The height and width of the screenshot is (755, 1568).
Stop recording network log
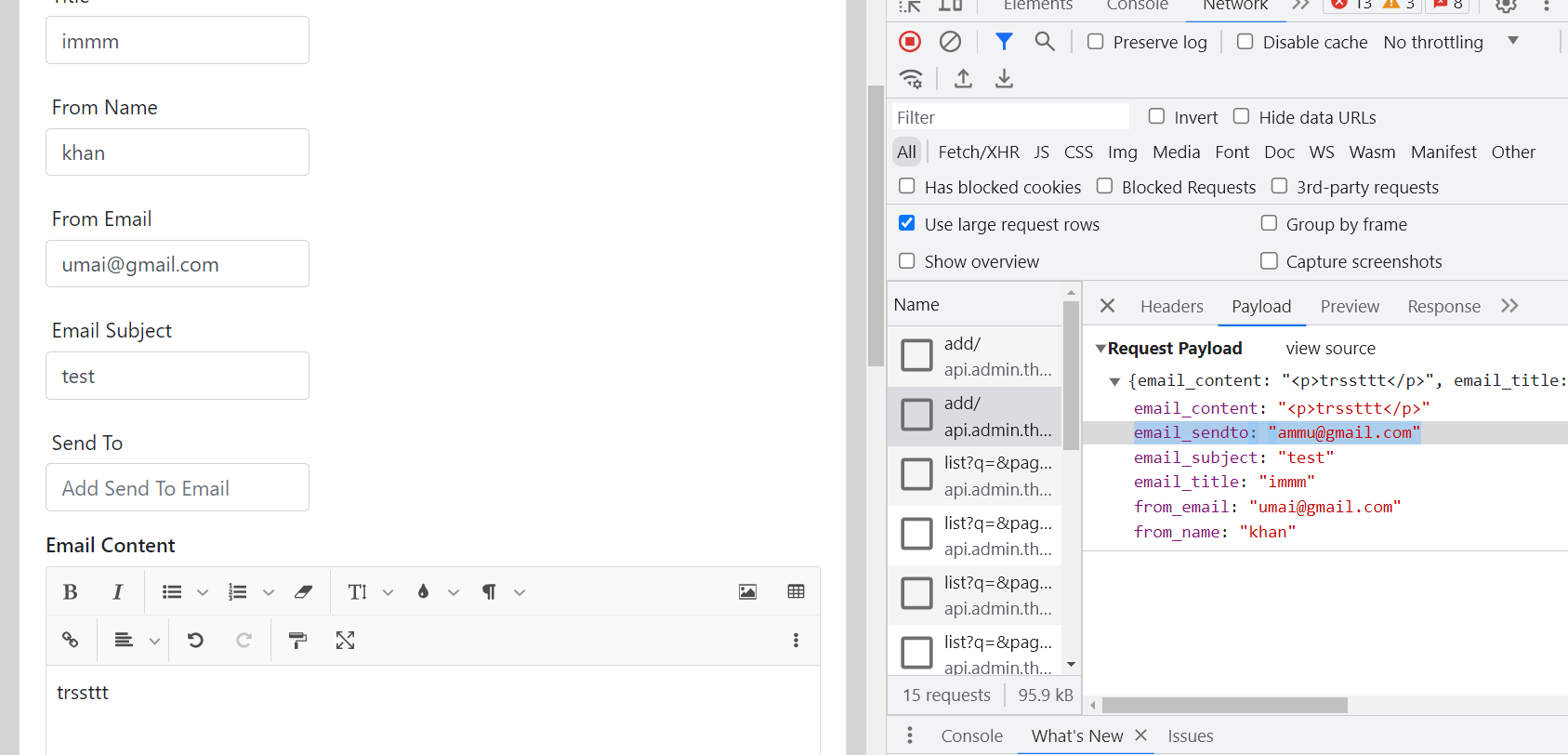click(x=910, y=41)
